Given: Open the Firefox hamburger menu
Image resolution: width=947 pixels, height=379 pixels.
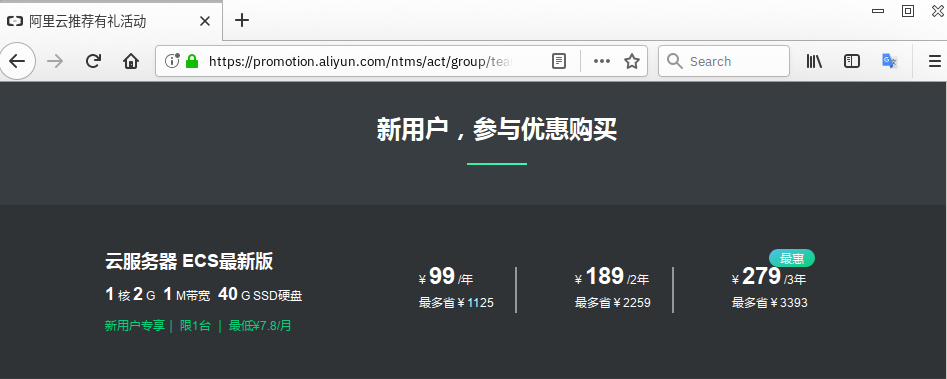Looking at the screenshot, I should click(x=934, y=61).
